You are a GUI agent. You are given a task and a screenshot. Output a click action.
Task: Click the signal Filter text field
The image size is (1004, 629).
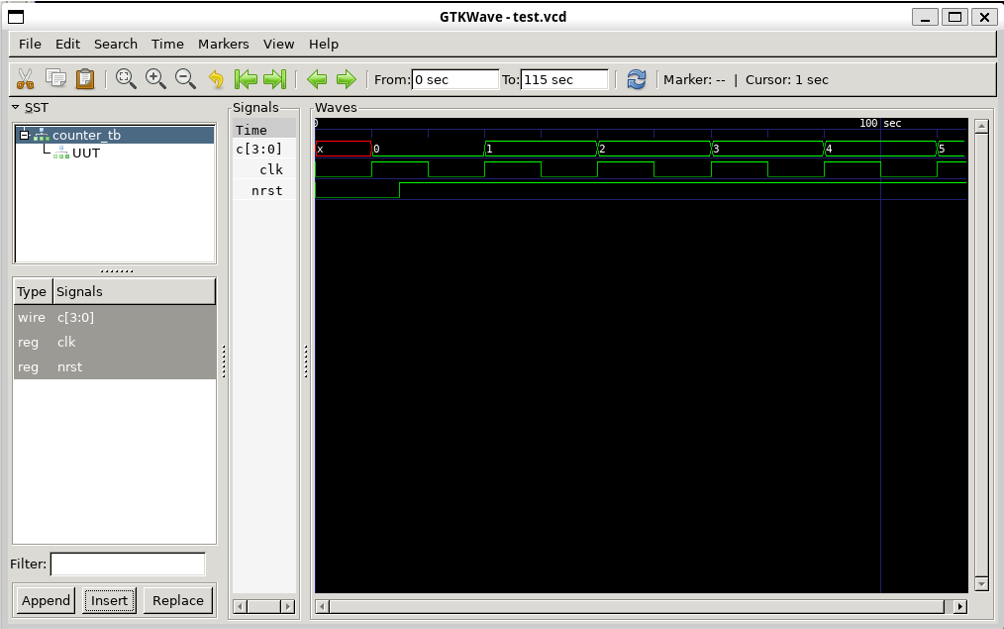point(128,564)
